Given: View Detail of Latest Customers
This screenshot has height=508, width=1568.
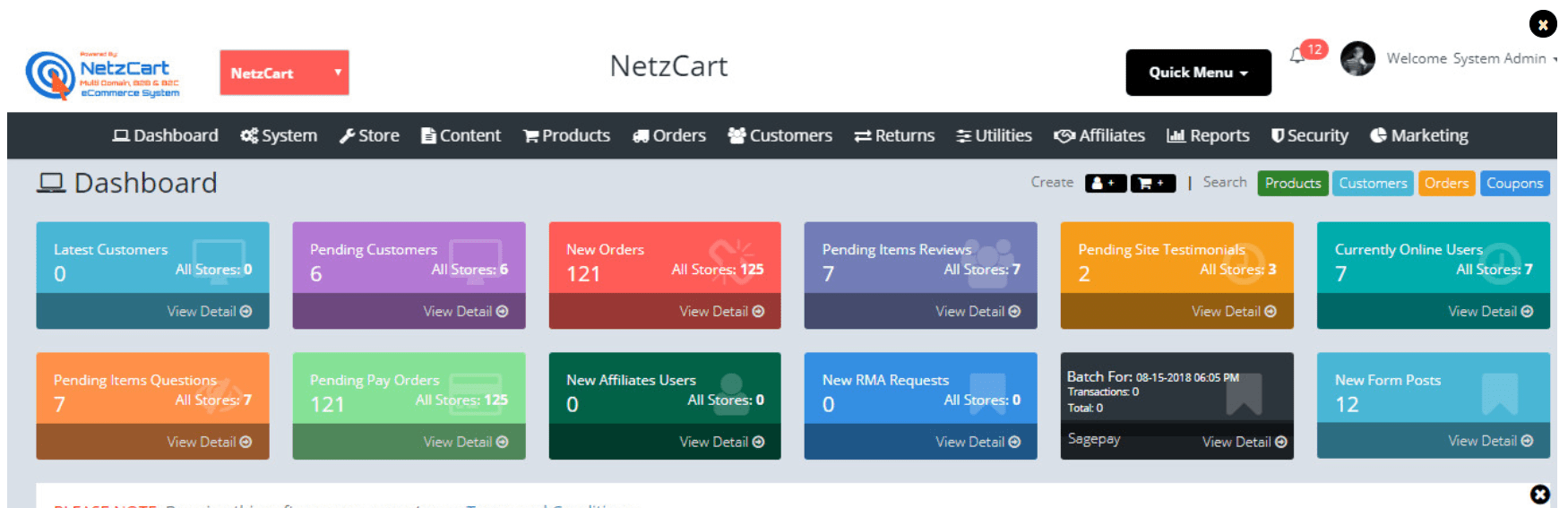Looking at the screenshot, I should pyautogui.click(x=209, y=312).
